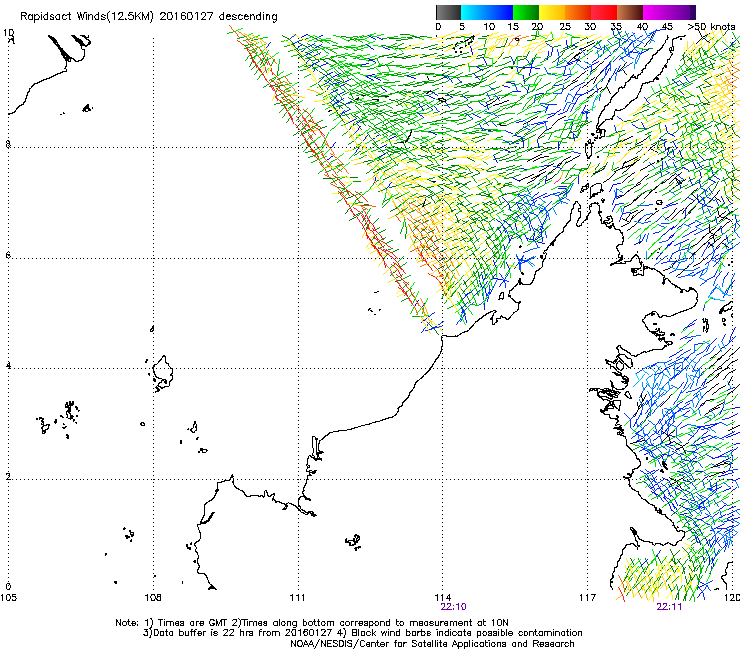Click the blue 10-15 knots color swatch
Image resolution: width=740 pixels, height=650 pixels.
[x=500, y=12]
